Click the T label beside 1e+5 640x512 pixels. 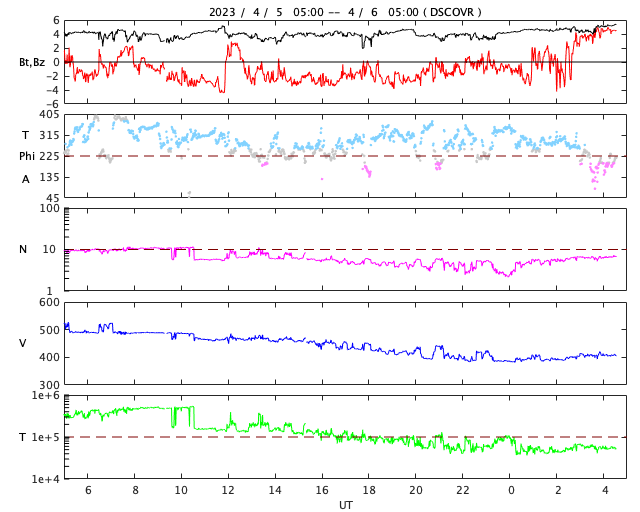[23, 437]
